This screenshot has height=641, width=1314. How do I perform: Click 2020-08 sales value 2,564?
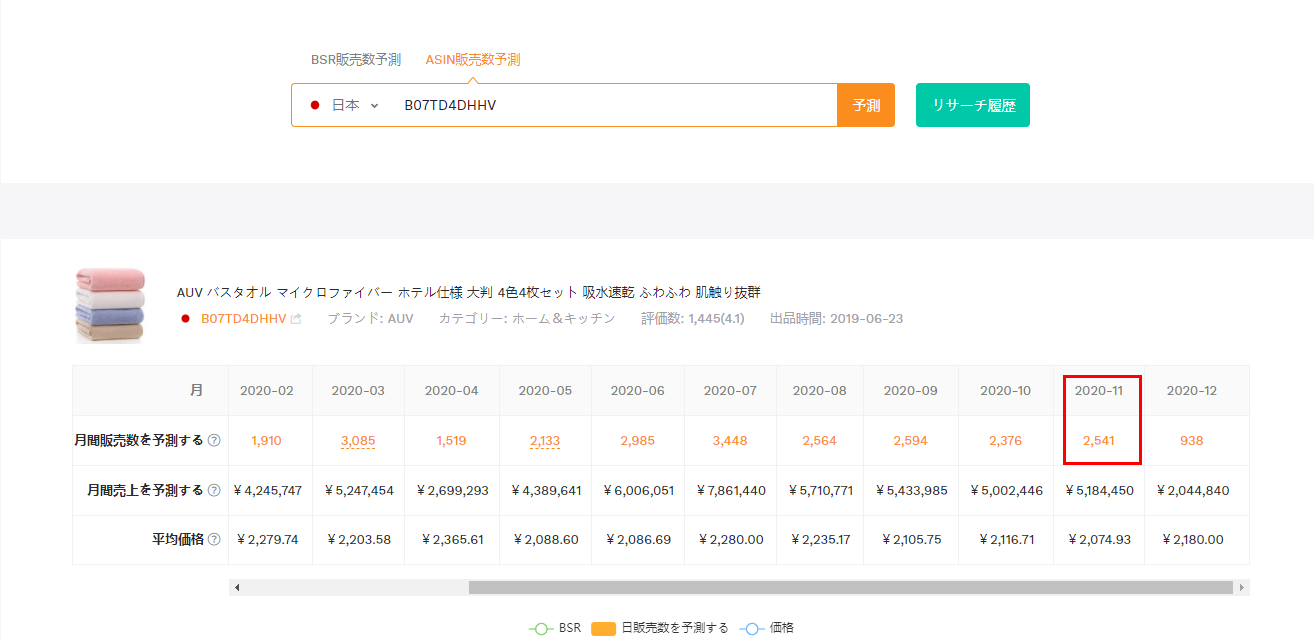tap(820, 441)
